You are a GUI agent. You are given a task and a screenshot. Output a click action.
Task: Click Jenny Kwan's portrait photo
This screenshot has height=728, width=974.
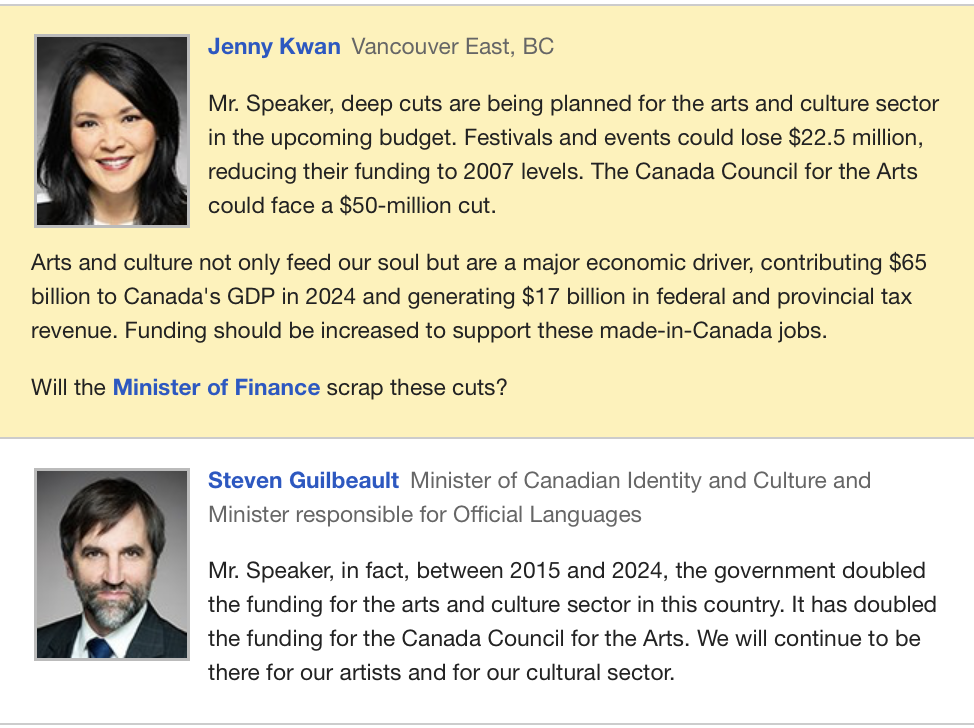pyautogui.click(x=111, y=131)
